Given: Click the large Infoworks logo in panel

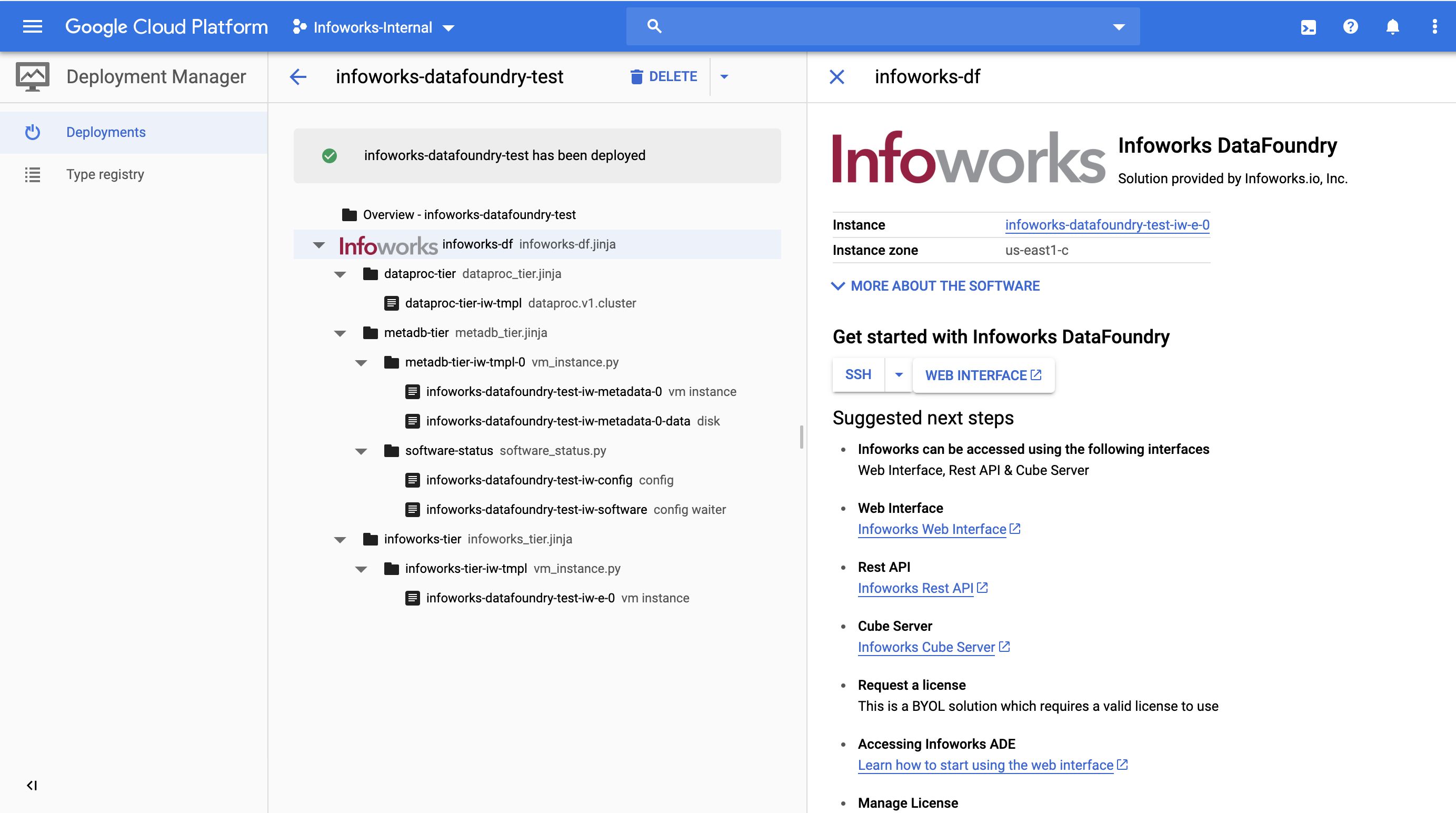Looking at the screenshot, I should click(968, 158).
